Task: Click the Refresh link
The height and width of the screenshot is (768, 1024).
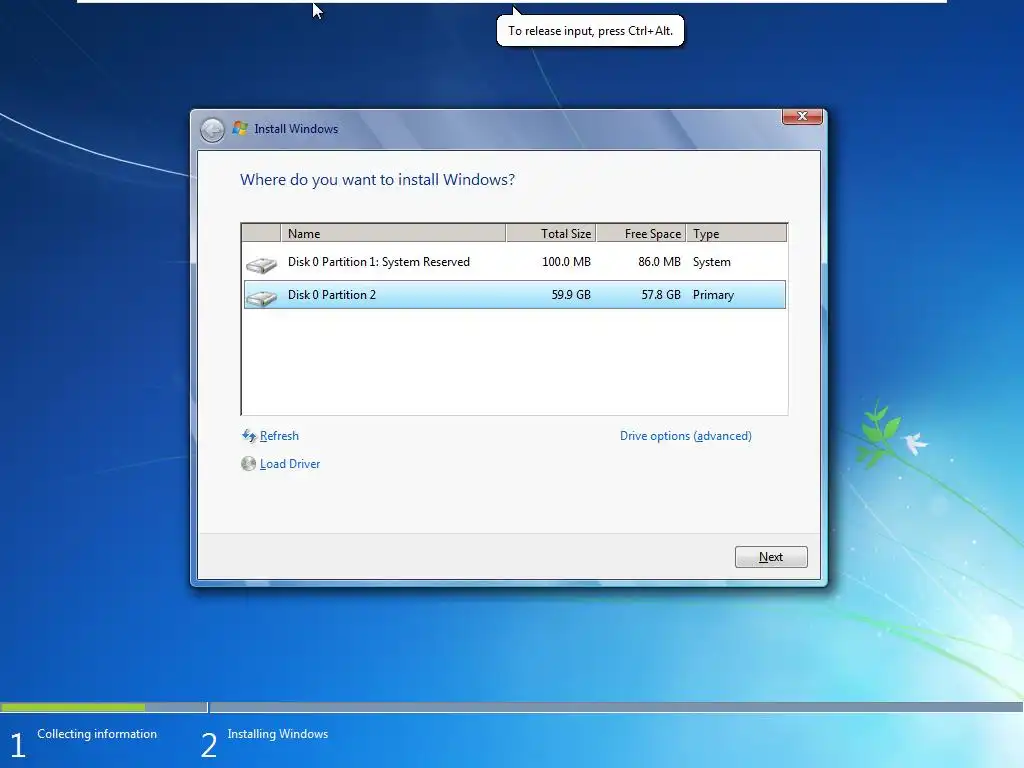Action: click(x=279, y=436)
